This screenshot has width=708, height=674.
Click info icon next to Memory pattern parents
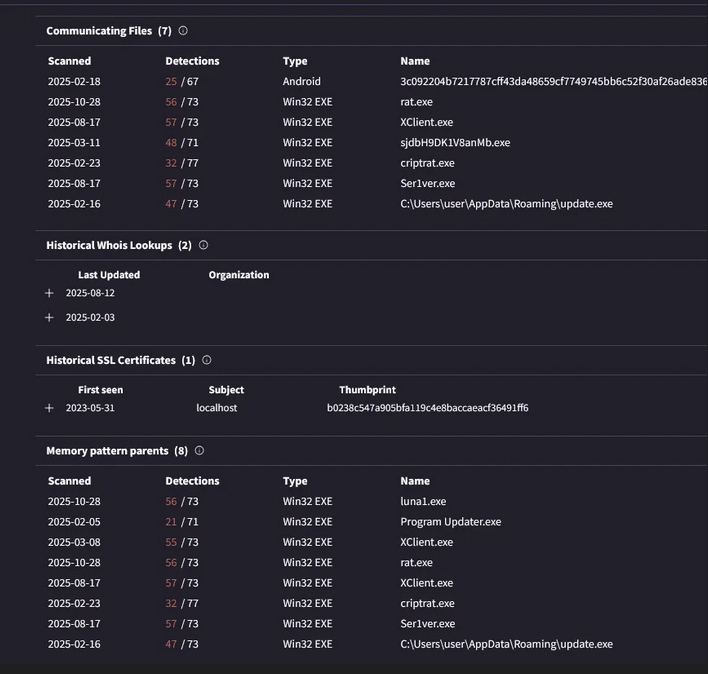pos(199,451)
